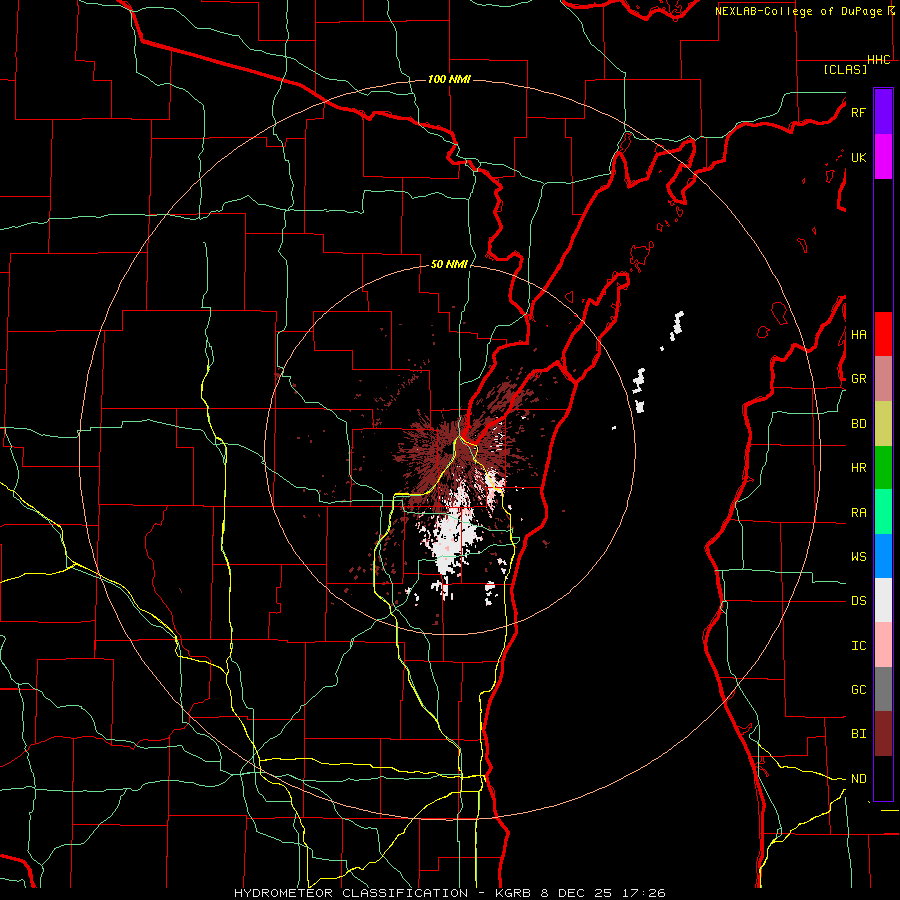Click the UK magenta legend swatch

[883, 157]
